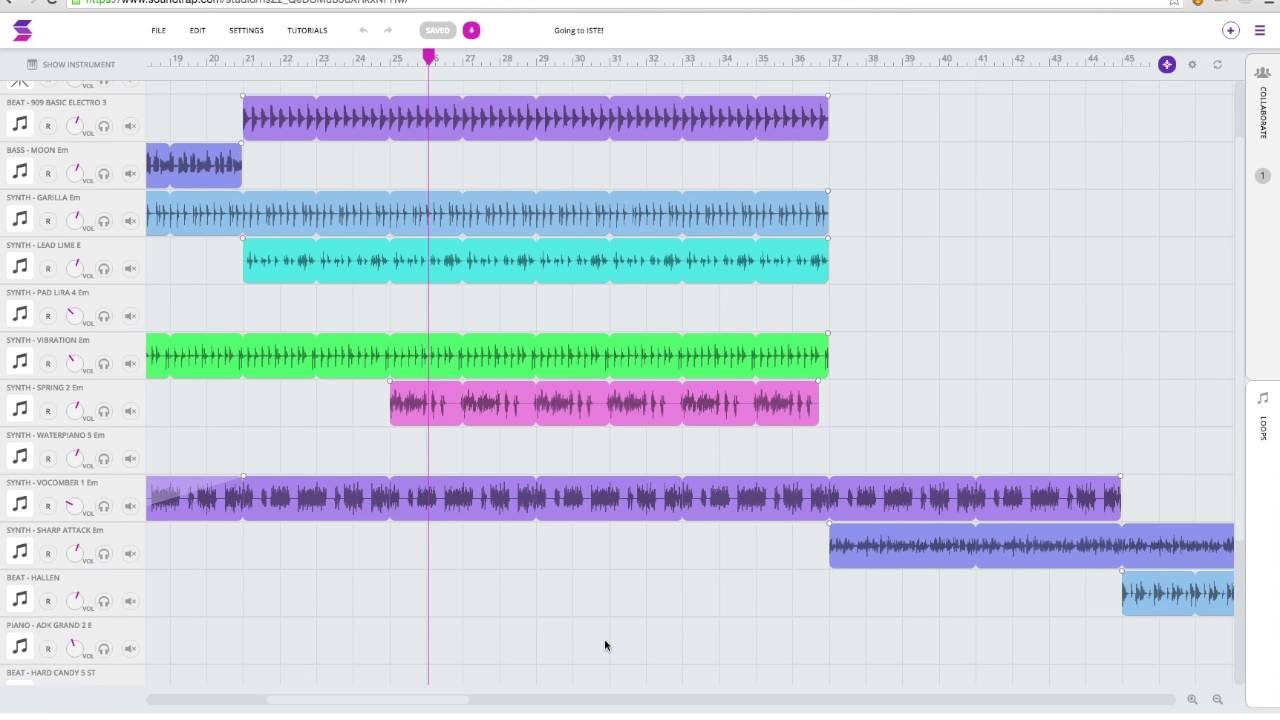Select the Bass Moon Em clip
1280x720 pixels.
tap(194, 166)
